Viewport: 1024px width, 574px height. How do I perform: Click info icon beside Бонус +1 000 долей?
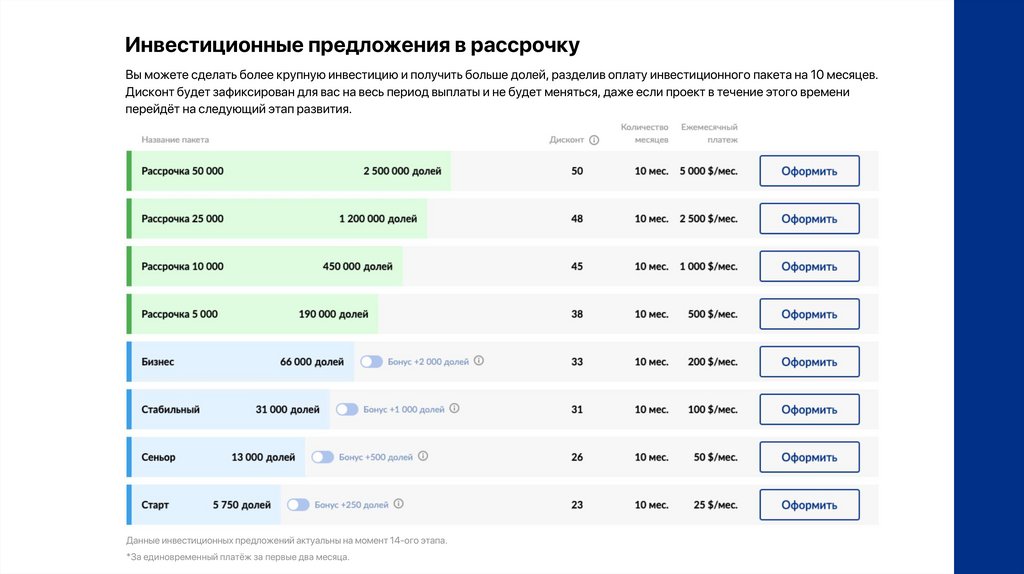coord(455,409)
